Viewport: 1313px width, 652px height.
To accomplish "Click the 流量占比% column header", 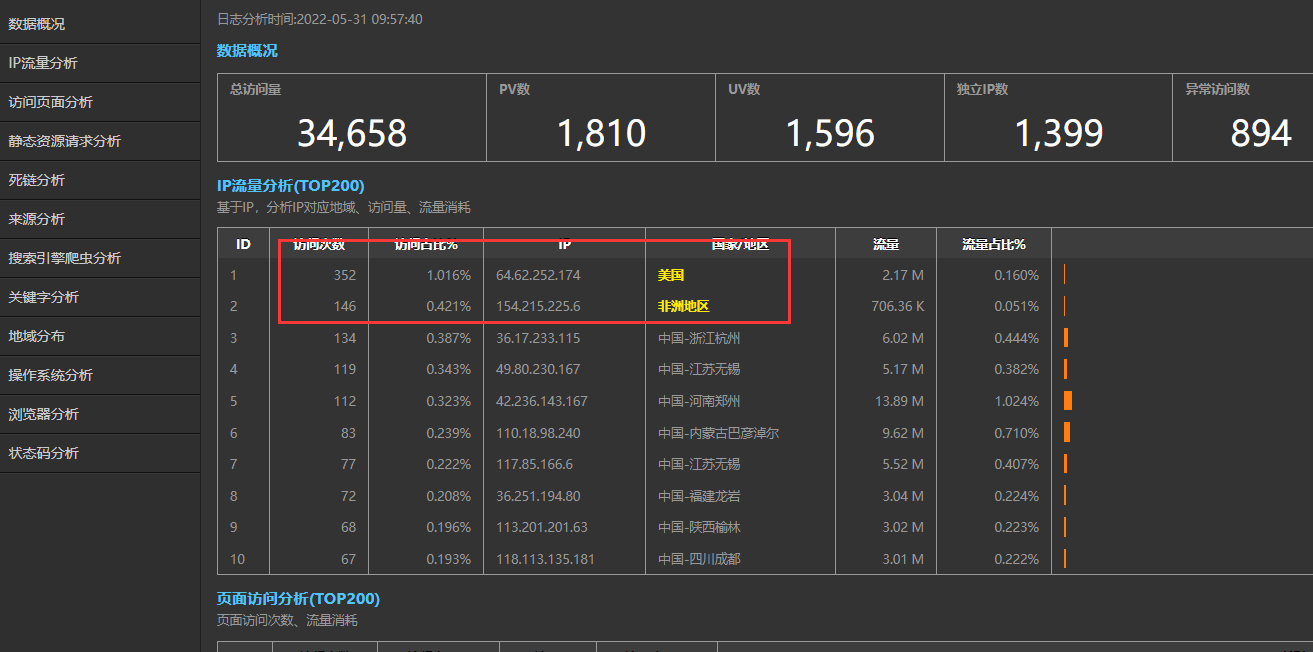I will [993, 243].
